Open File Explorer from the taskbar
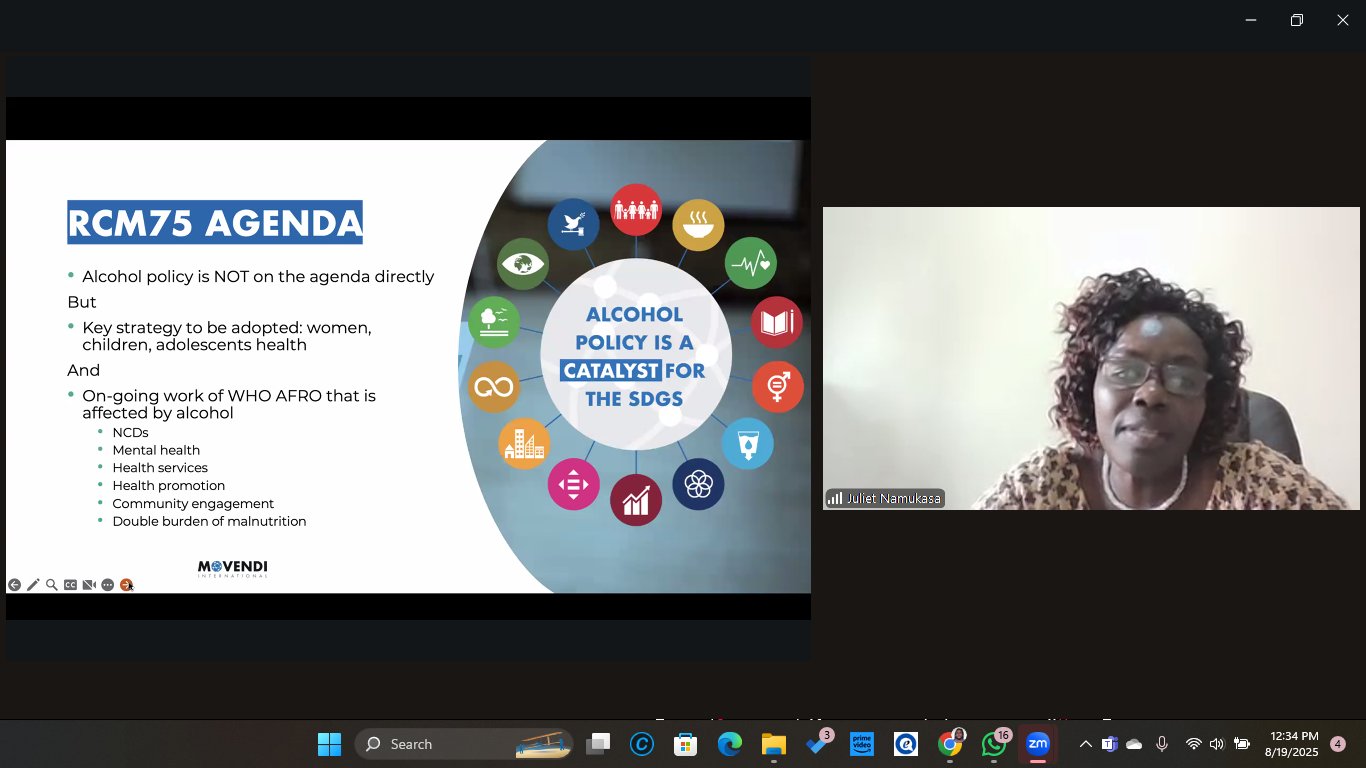 pyautogui.click(x=773, y=744)
